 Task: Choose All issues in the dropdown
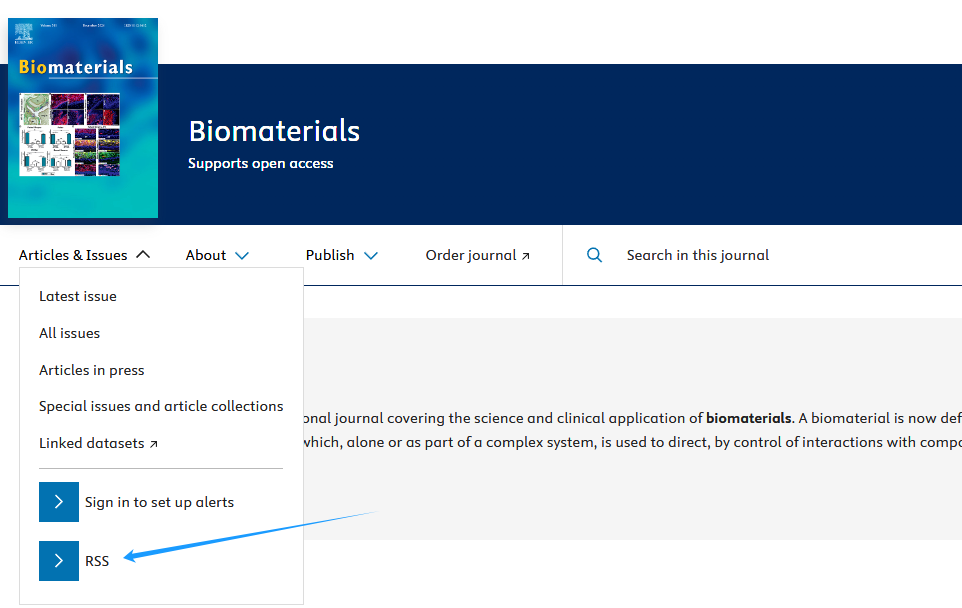pyautogui.click(x=70, y=333)
